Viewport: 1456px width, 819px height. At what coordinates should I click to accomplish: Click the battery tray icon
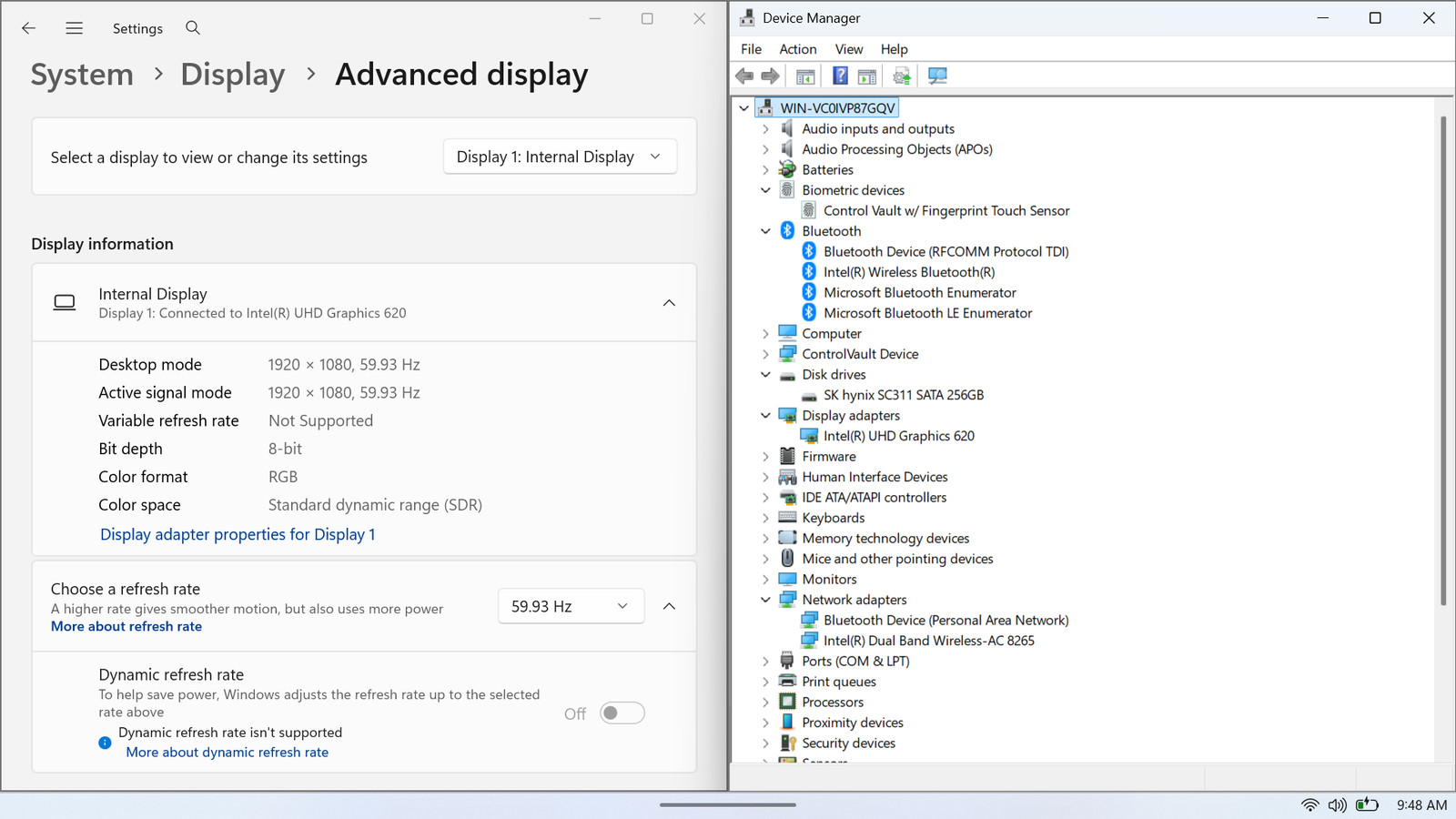1367,805
